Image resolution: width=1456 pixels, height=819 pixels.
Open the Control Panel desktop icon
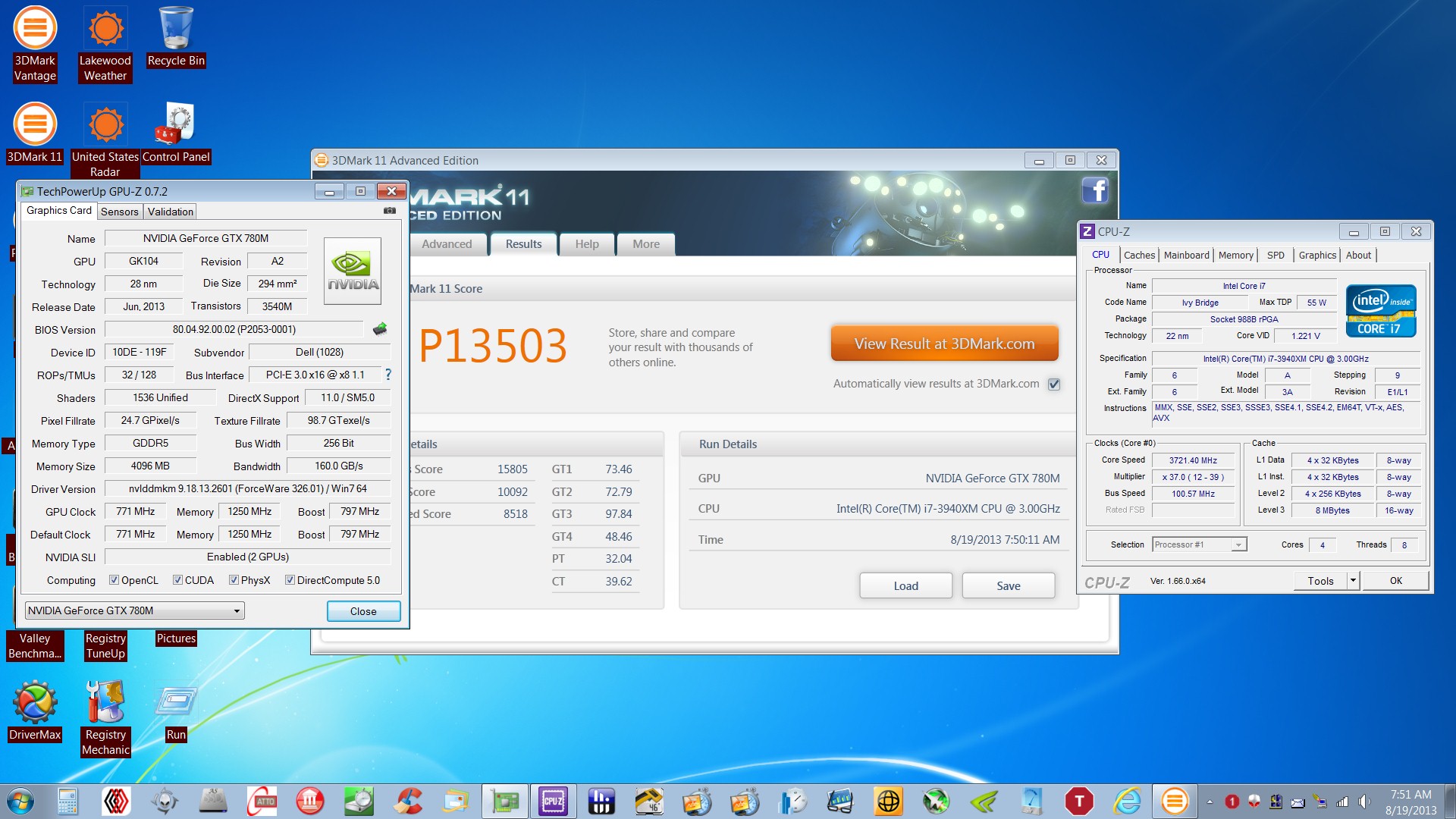[176, 133]
